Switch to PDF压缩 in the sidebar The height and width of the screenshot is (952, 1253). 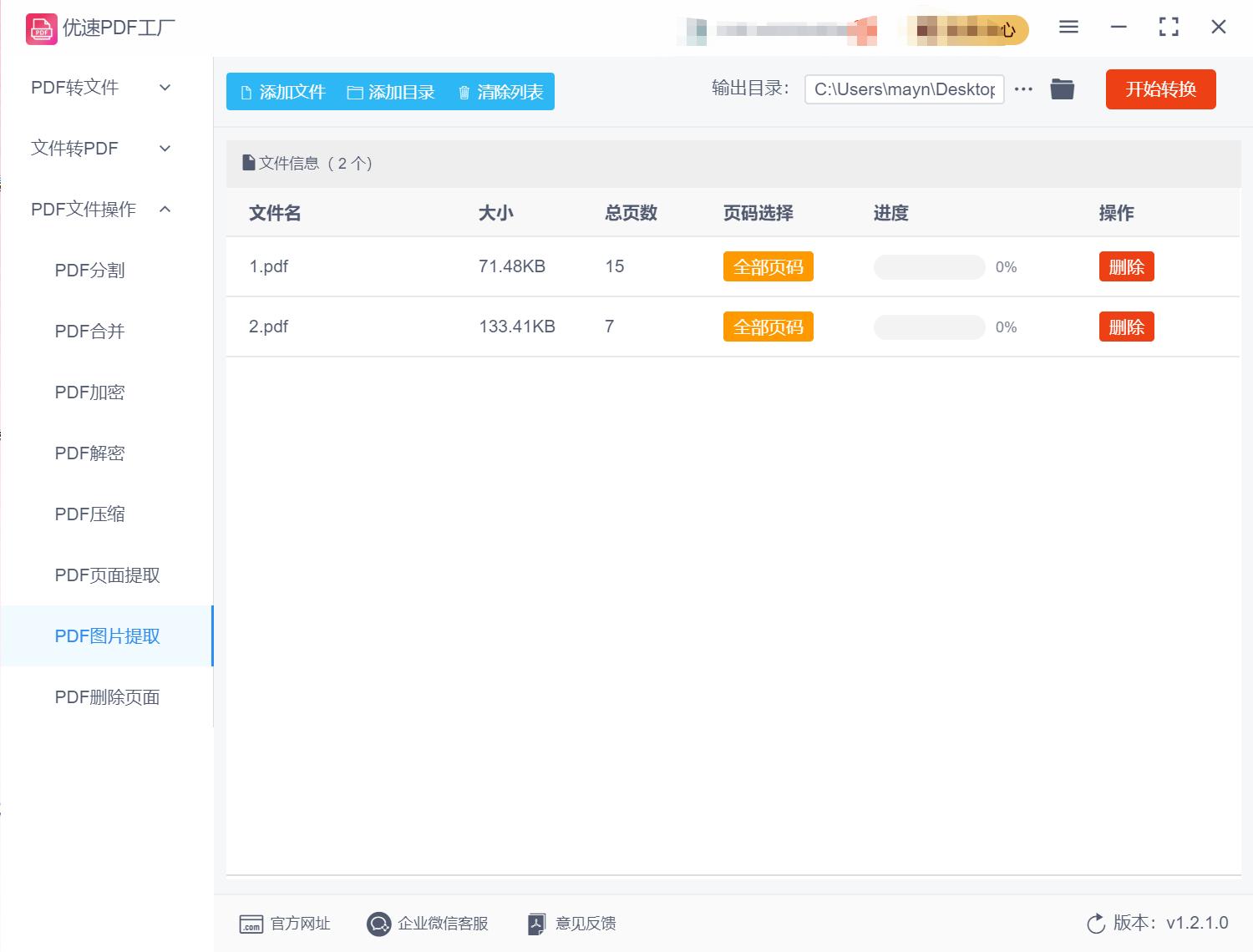pos(89,514)
